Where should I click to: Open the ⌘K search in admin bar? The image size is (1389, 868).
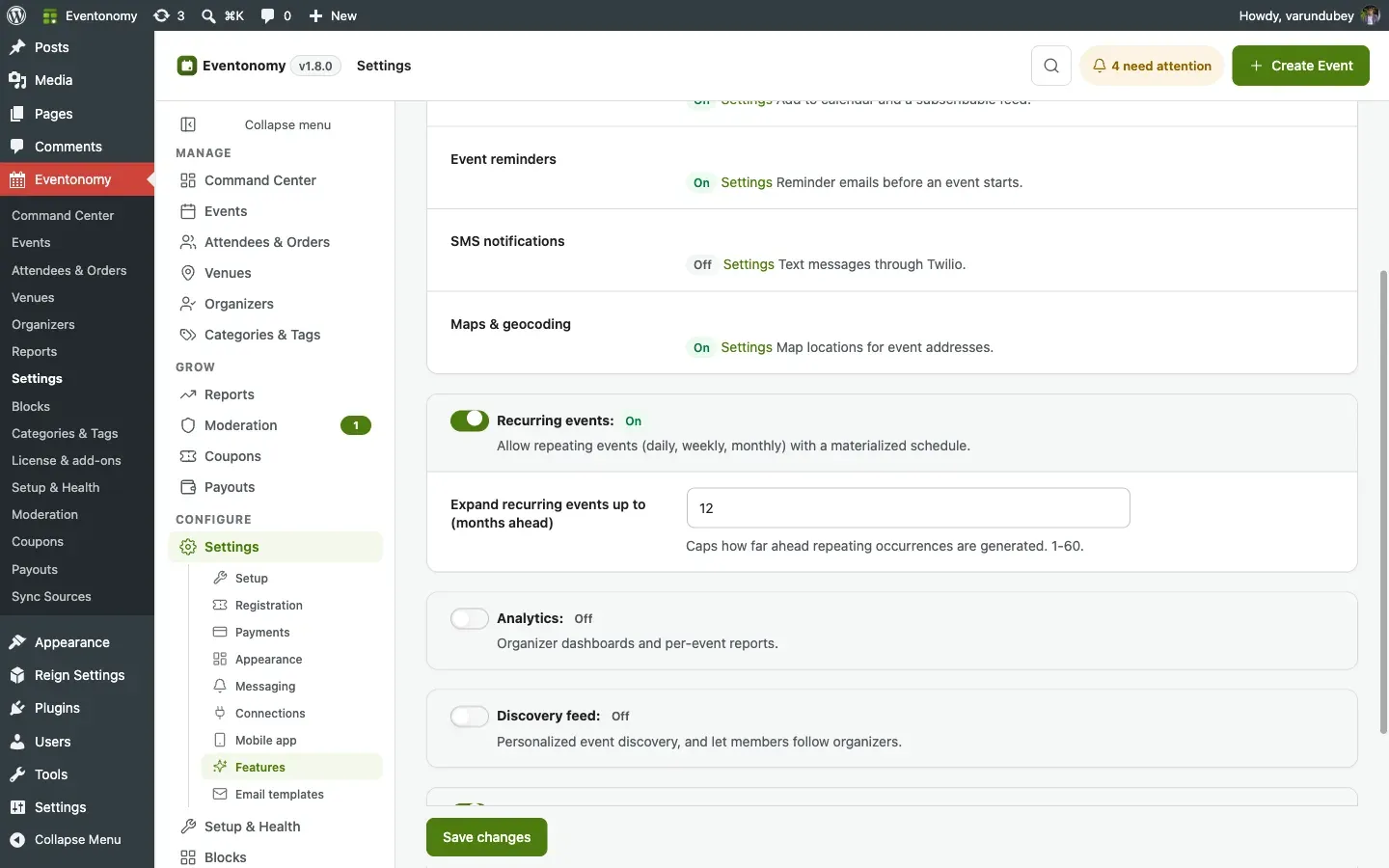(x=223, y=15)
